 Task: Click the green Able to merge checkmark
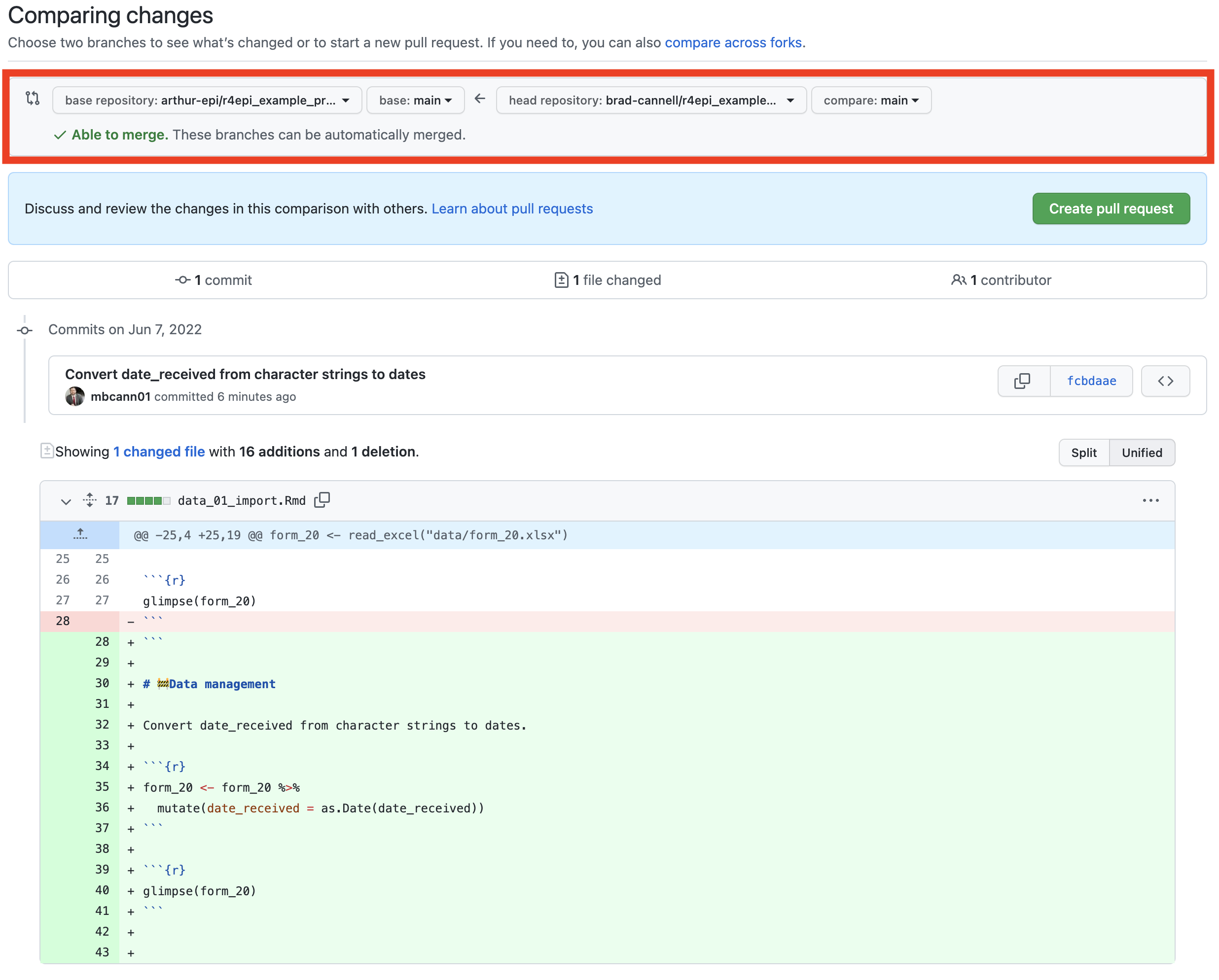60,135
